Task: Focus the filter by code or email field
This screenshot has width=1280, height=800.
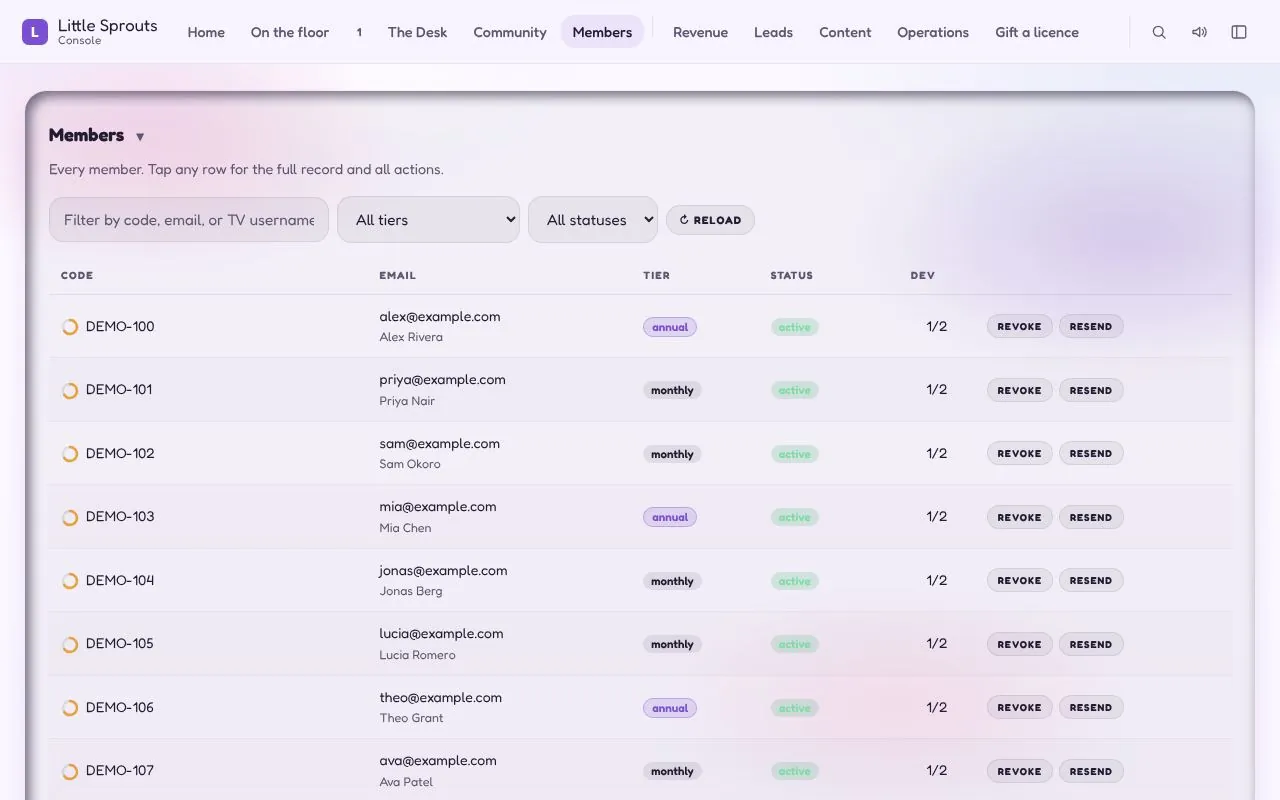Action: tap(189, 220)
